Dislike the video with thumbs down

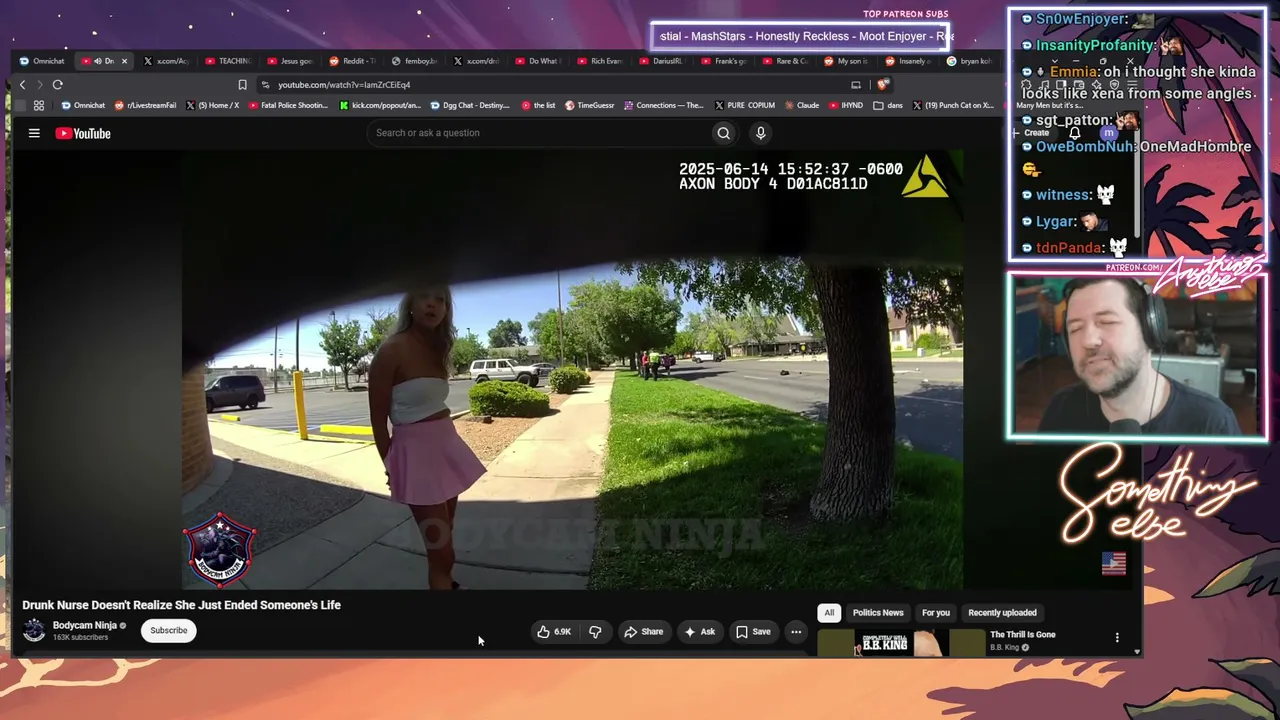coord(595,632)
